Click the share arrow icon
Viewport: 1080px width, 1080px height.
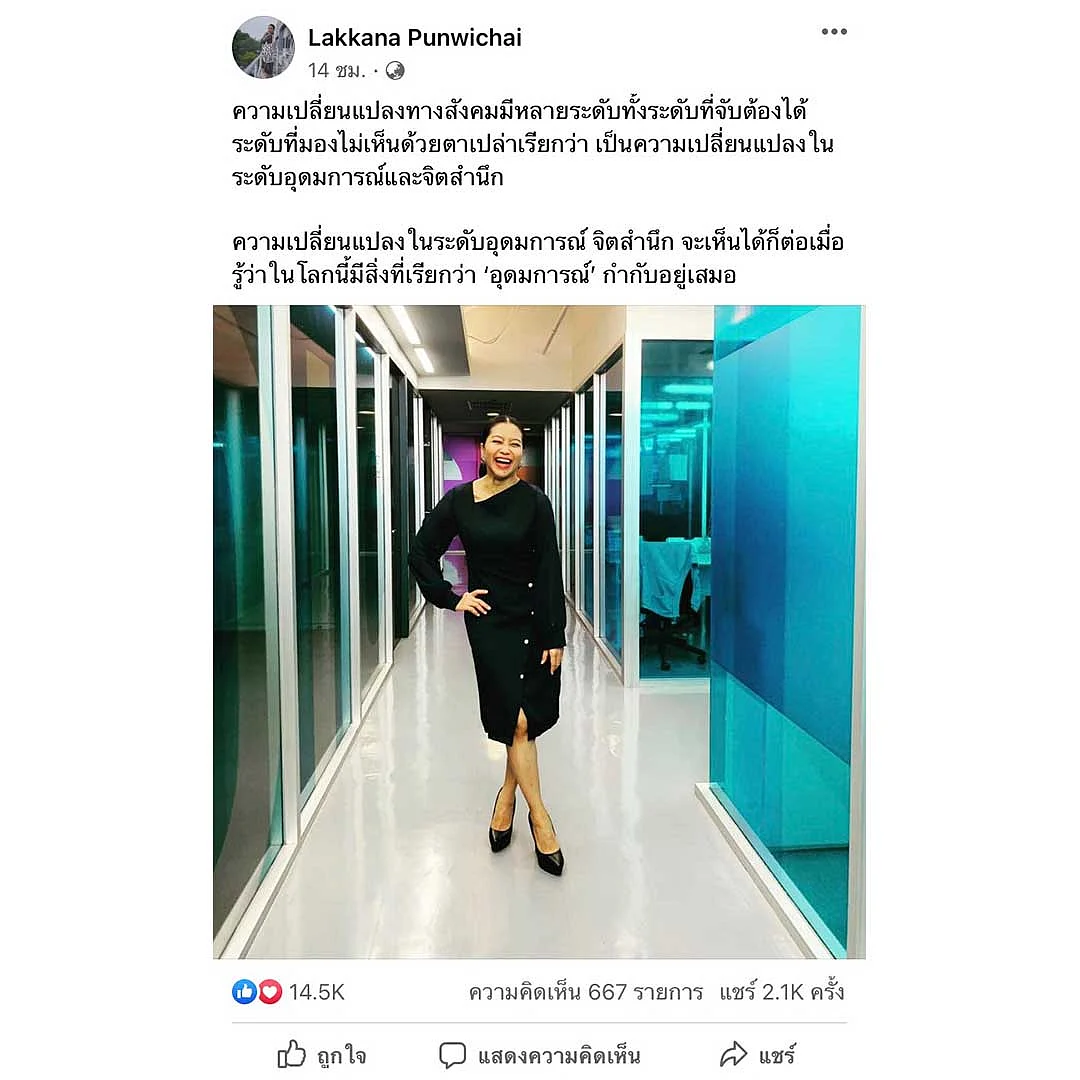pyautogui.click(x=734, y=1055)
